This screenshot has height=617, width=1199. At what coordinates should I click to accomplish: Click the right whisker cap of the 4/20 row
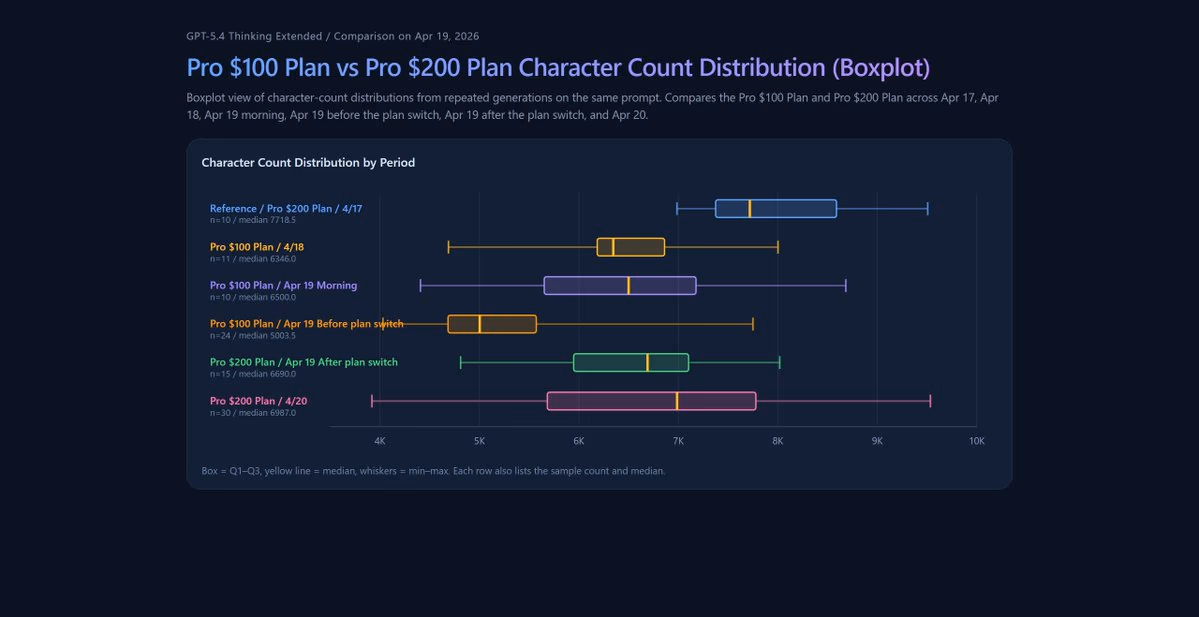click(x=930, y=401)
